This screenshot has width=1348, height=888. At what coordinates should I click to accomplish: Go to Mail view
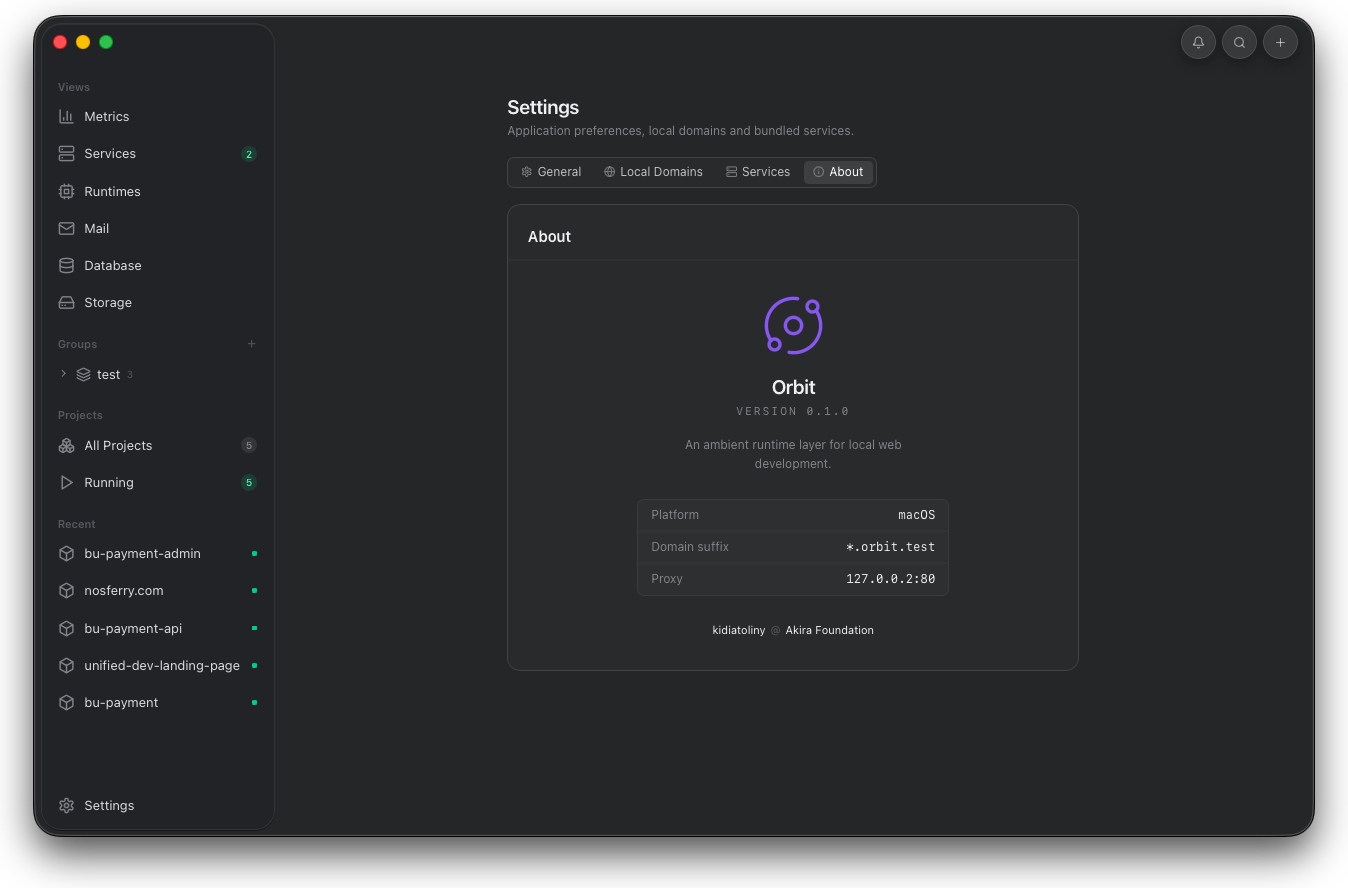(157, 228)
